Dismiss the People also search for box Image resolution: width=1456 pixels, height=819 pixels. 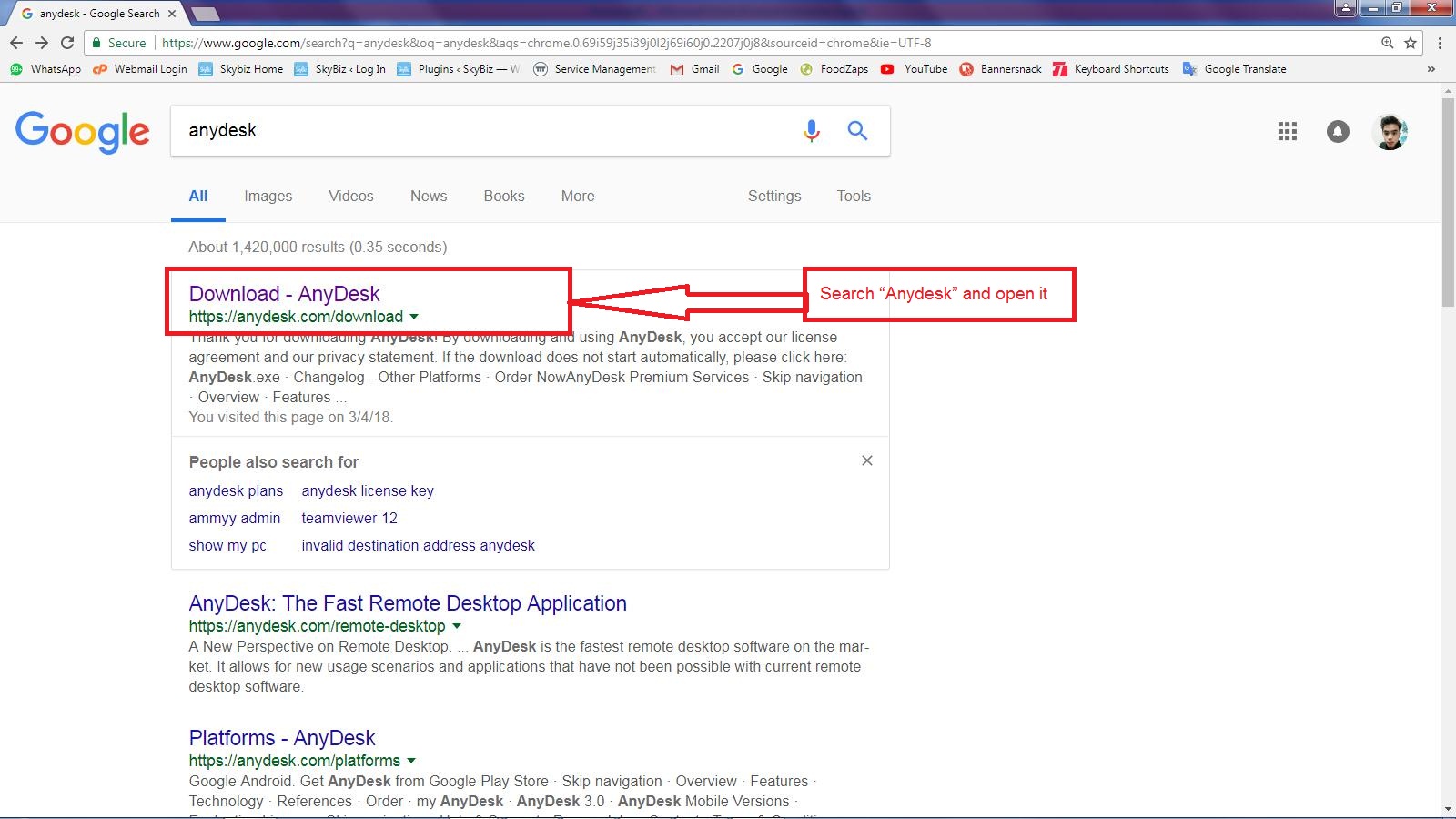pyautogui.click(x=867, y=460)
